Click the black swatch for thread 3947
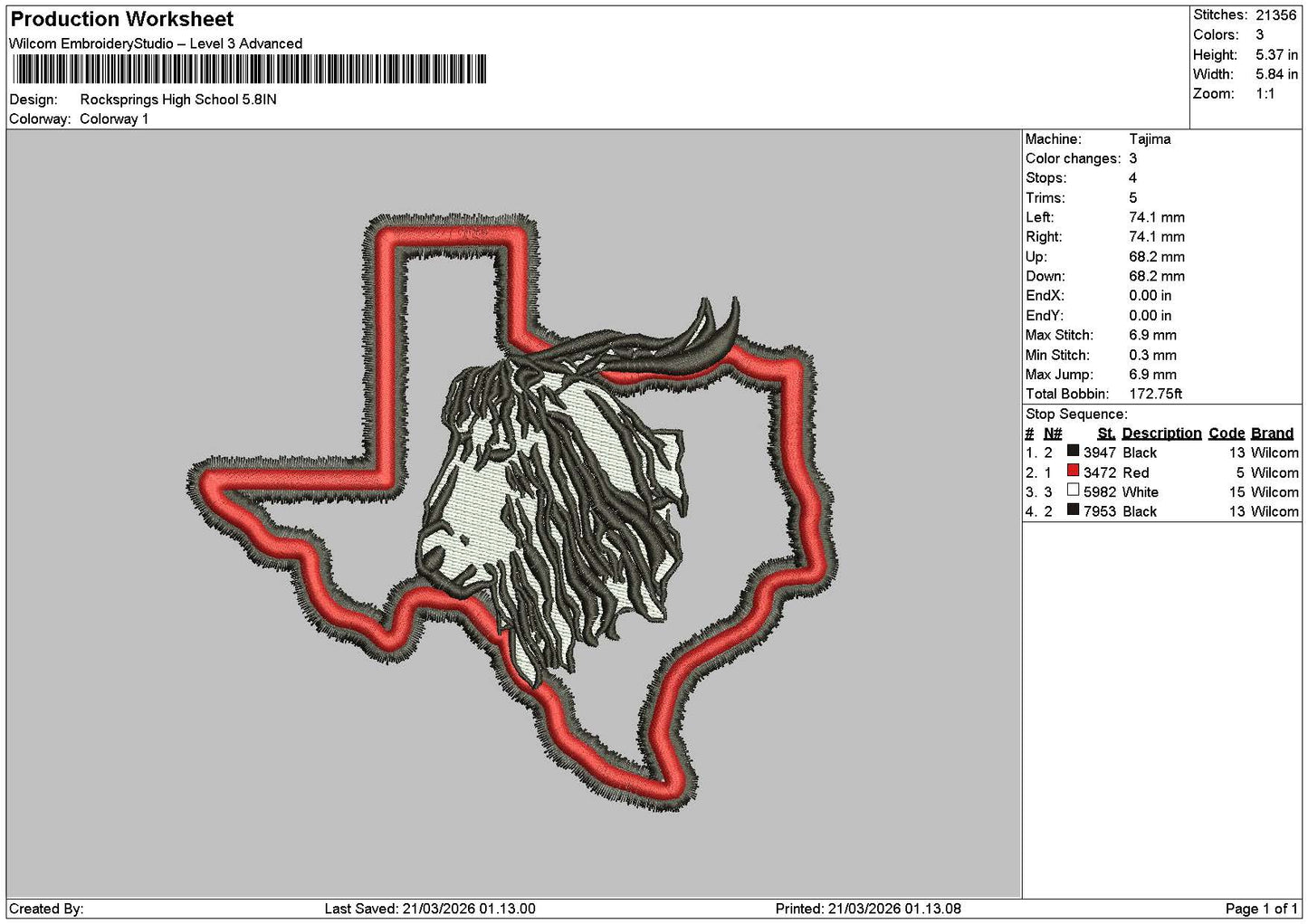This screenshot has height=924, width=1308. tap(1073, 451)
